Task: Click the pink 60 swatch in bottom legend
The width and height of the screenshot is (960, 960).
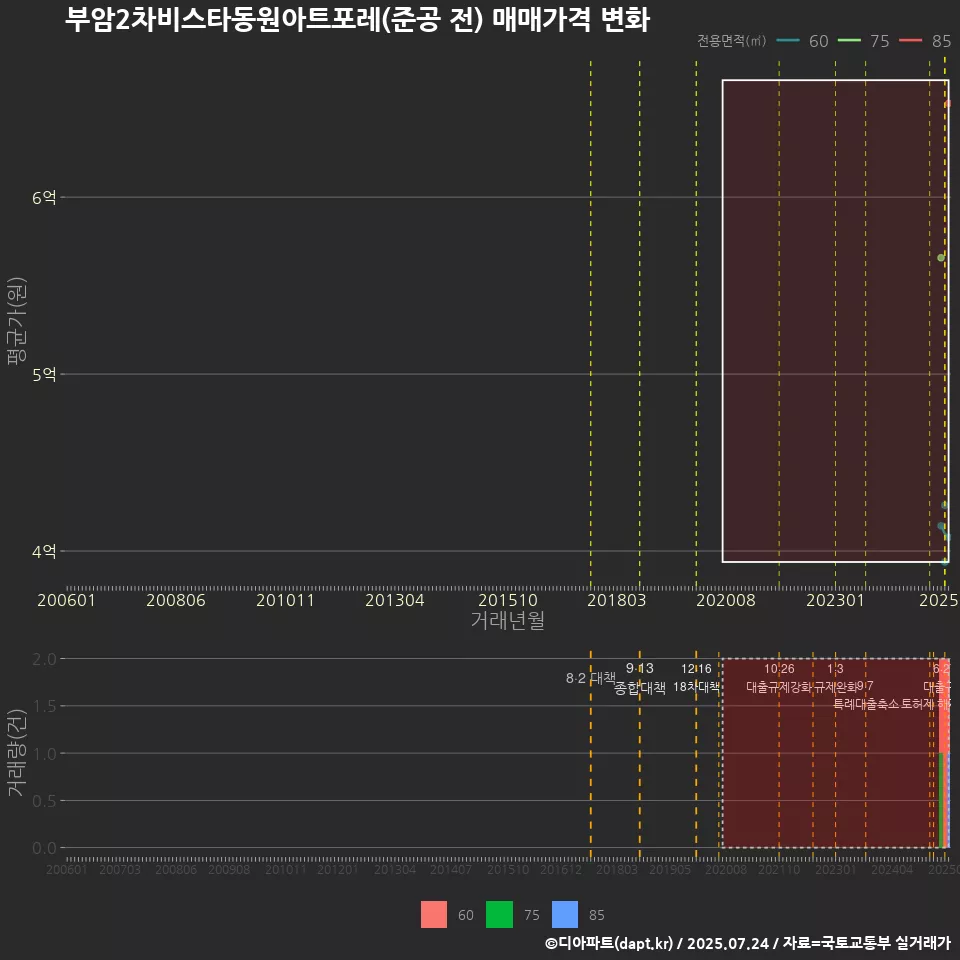Action: click(433, 915)
